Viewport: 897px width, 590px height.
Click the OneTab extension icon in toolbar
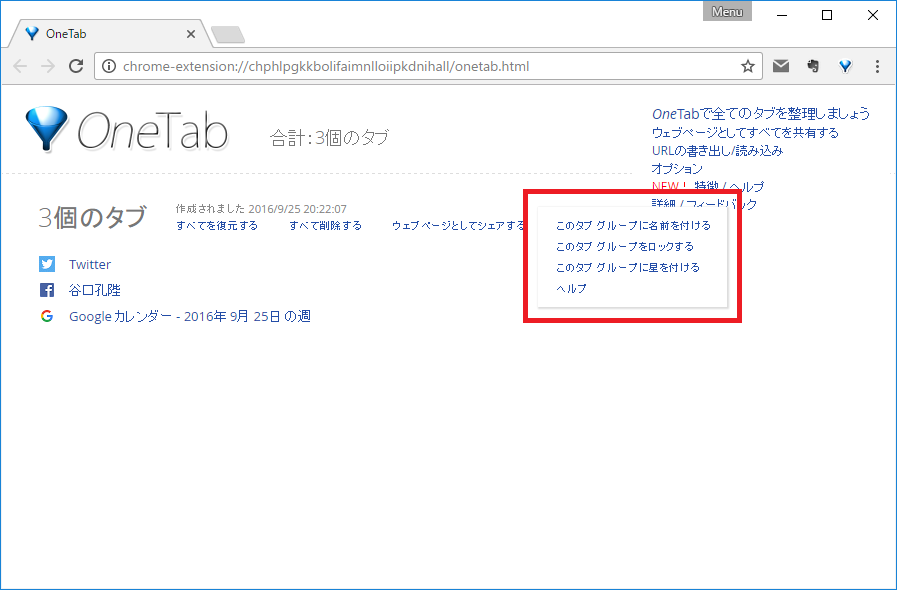point(845,67)
